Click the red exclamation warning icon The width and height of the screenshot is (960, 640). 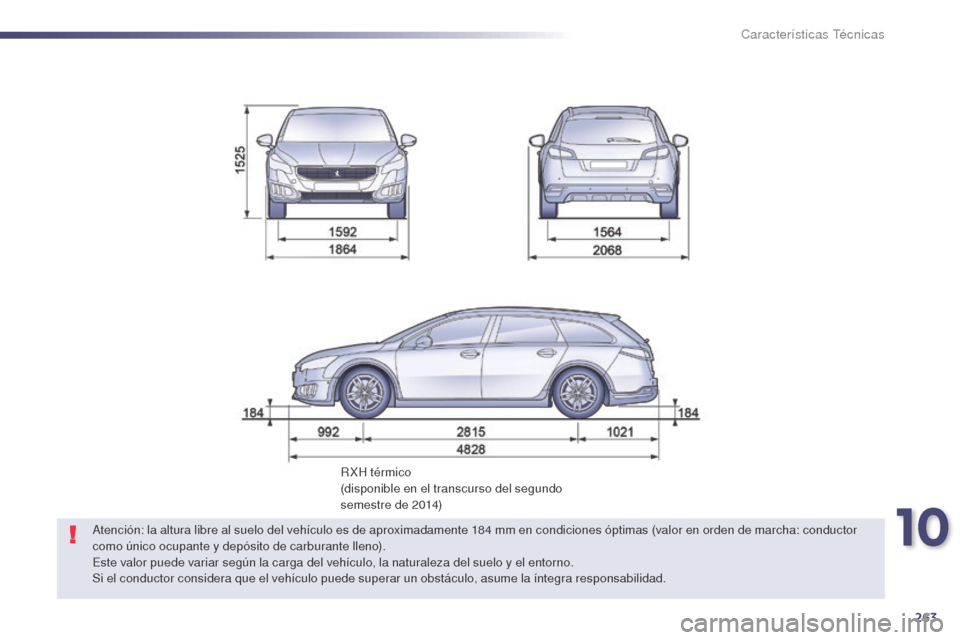(x=73, y=535)
